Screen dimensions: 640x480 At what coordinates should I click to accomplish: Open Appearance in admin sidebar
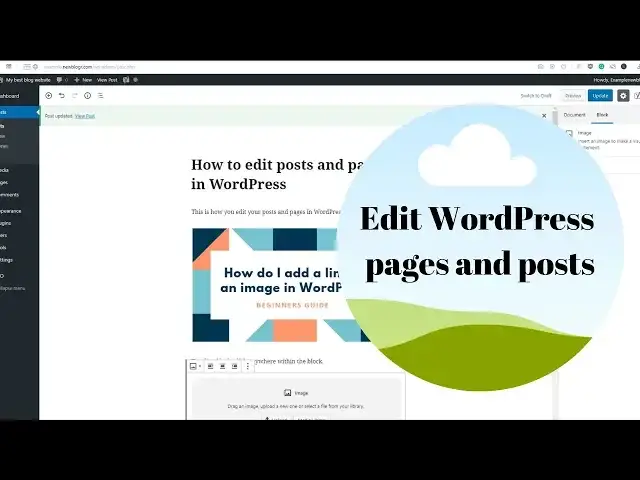click(x=11, y=211)
